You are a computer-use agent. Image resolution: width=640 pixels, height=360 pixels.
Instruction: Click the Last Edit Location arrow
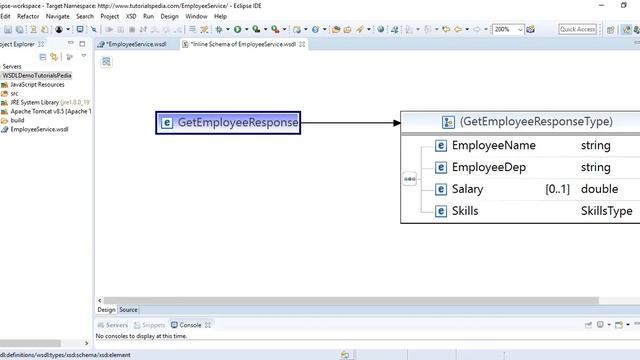[446, 29]
